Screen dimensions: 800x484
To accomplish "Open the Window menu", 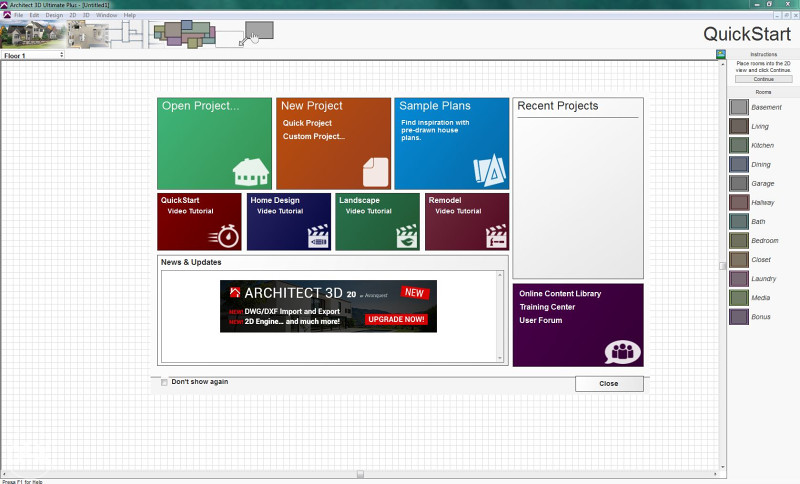I will point(106,15).
